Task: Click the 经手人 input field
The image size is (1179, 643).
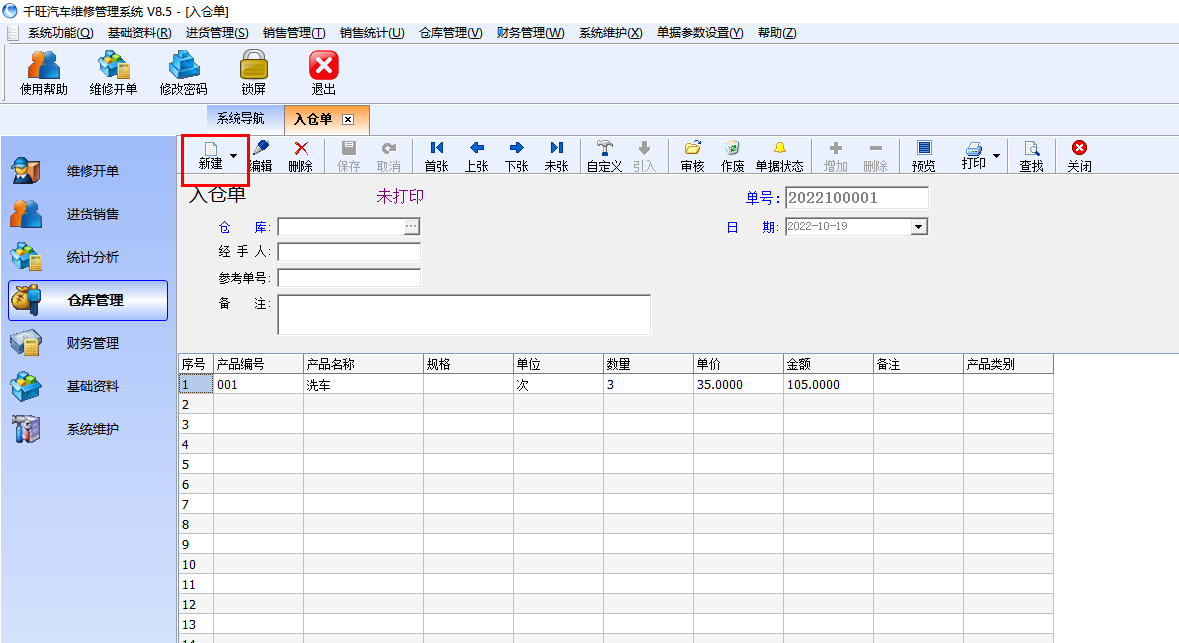Action: (349, 252)
